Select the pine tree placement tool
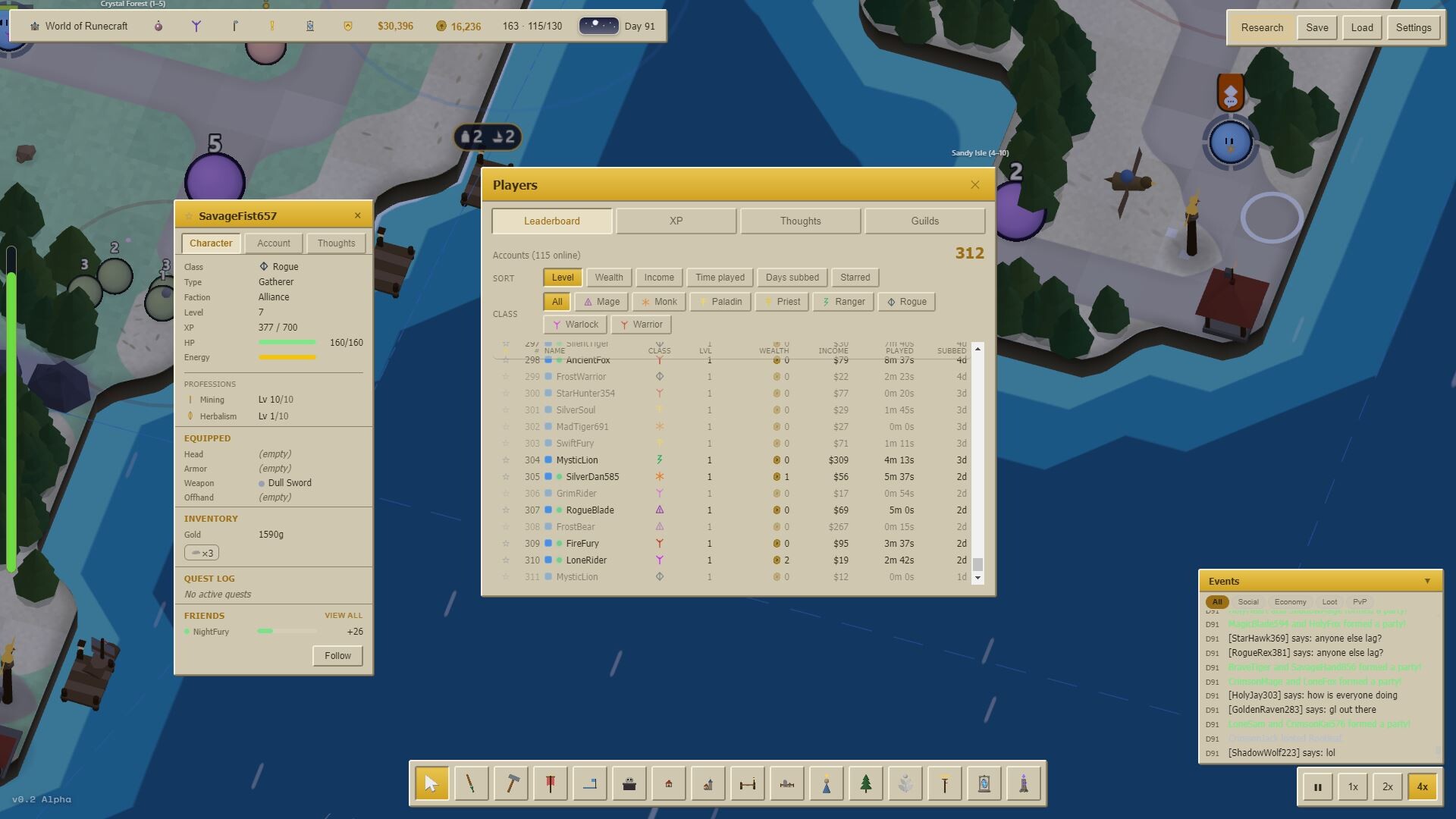 click(x=866, y=784)
